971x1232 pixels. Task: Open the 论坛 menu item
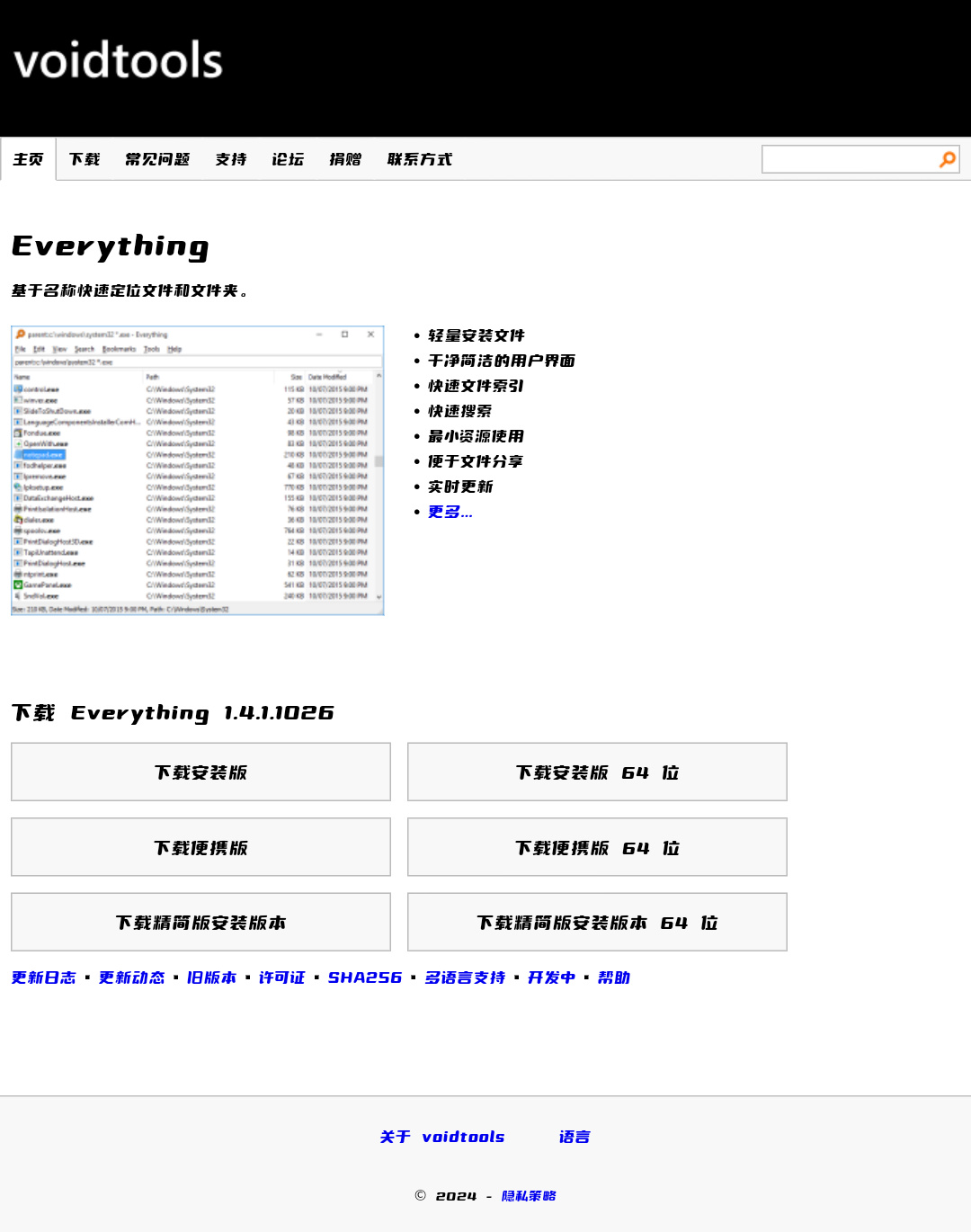[288, 159]
